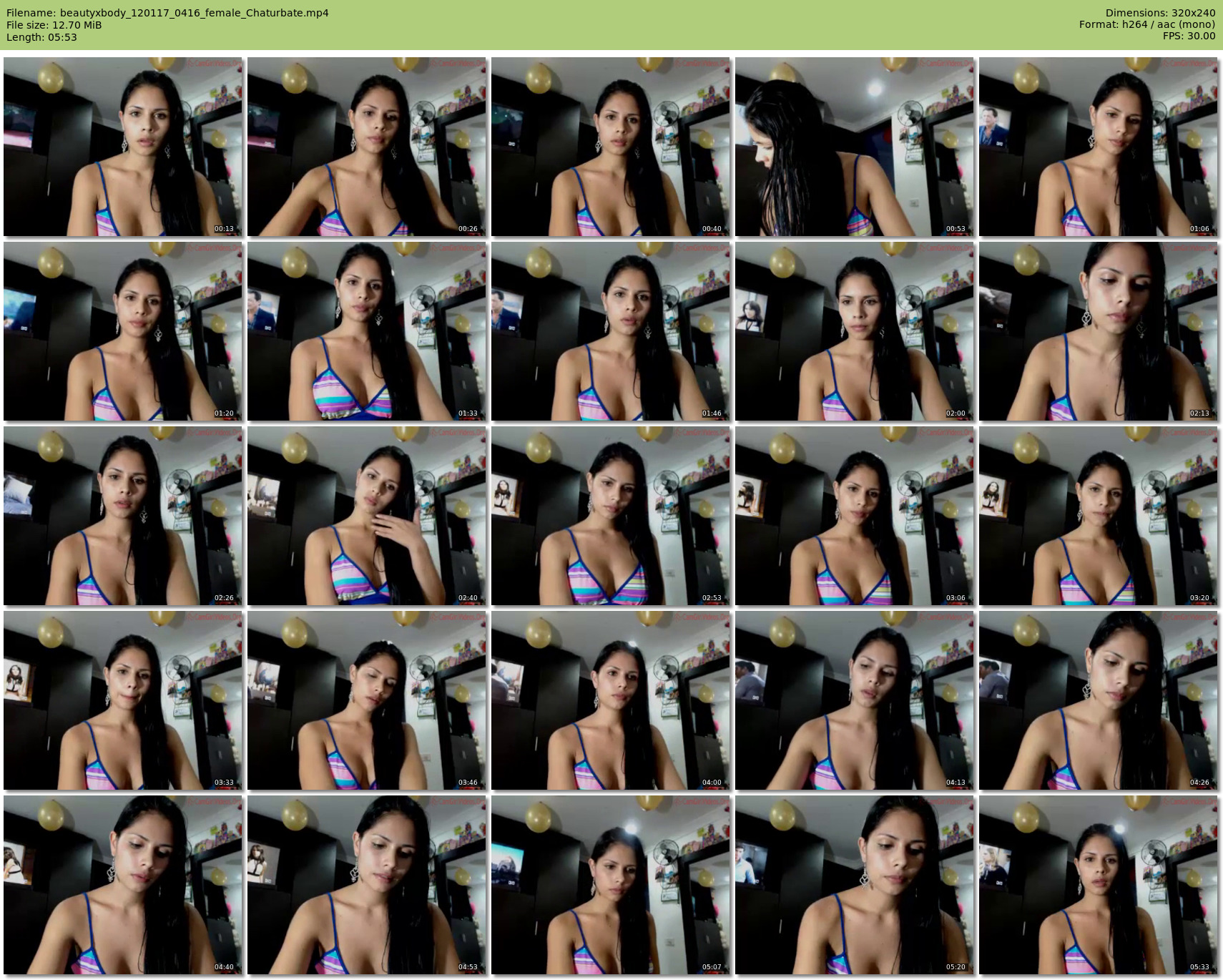1223x980 pixels.
Task: Click the Length 05:53 text
Action: point(41,37)
